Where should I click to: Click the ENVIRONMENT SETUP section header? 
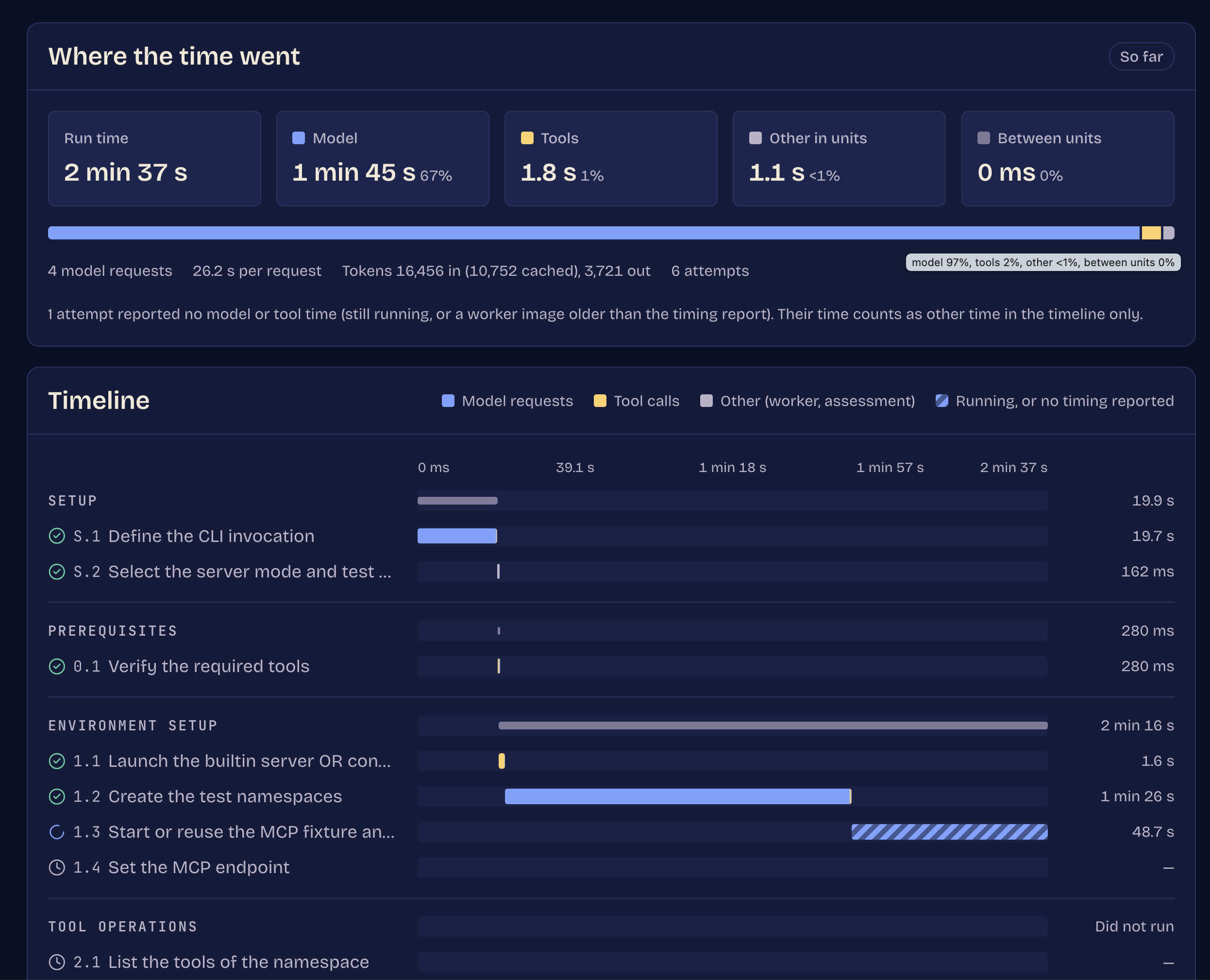133,726
